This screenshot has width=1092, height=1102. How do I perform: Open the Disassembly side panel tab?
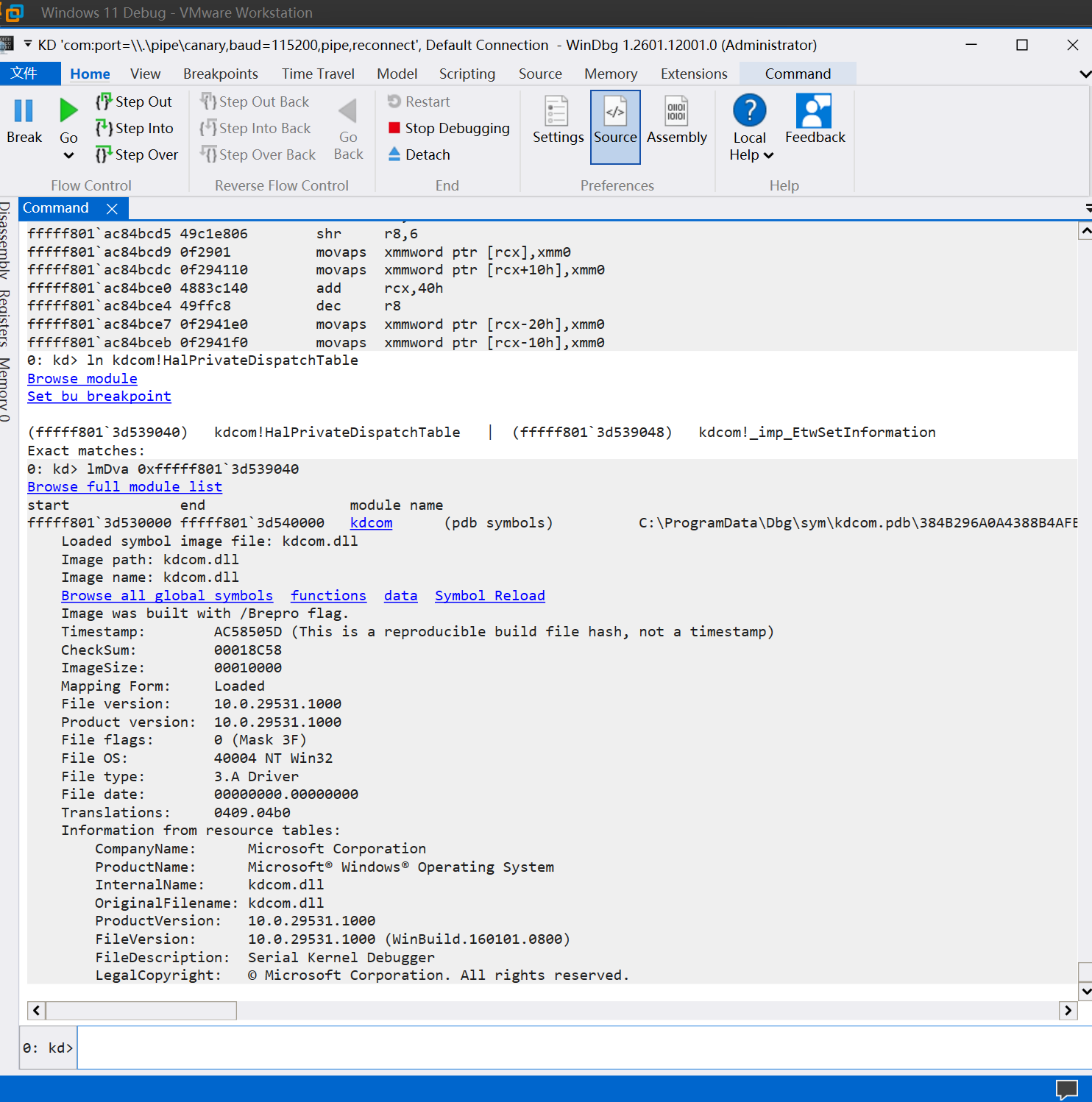[5, 241]
